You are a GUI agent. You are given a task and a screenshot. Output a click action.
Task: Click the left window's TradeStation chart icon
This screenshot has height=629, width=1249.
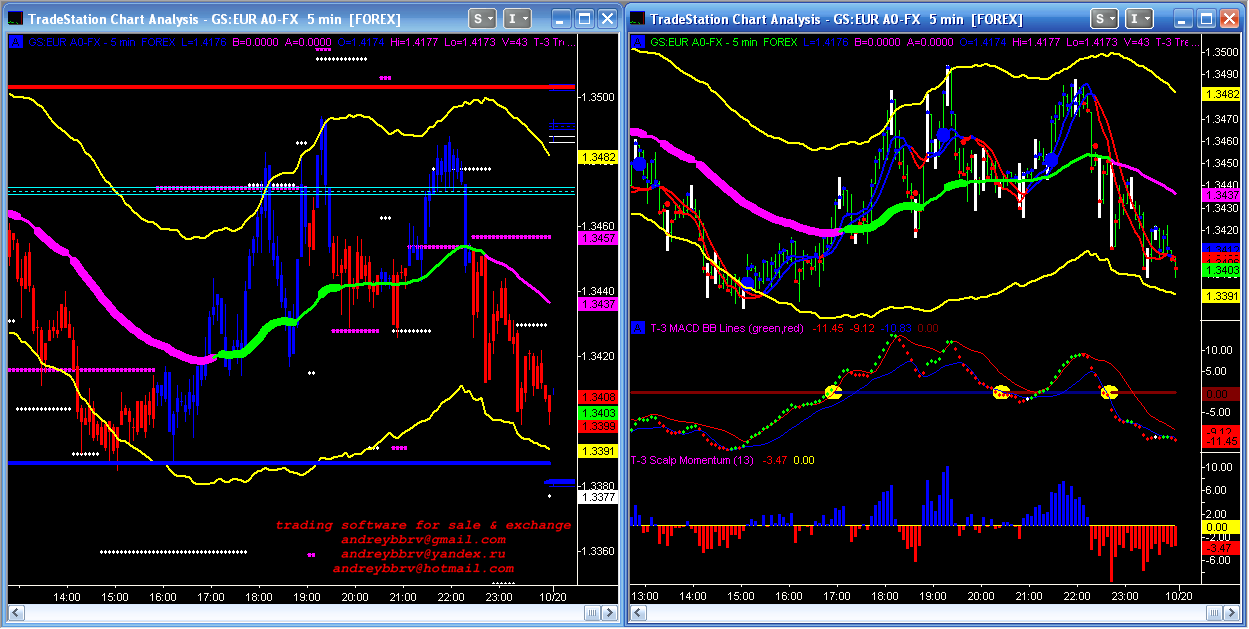coord(13,18)
